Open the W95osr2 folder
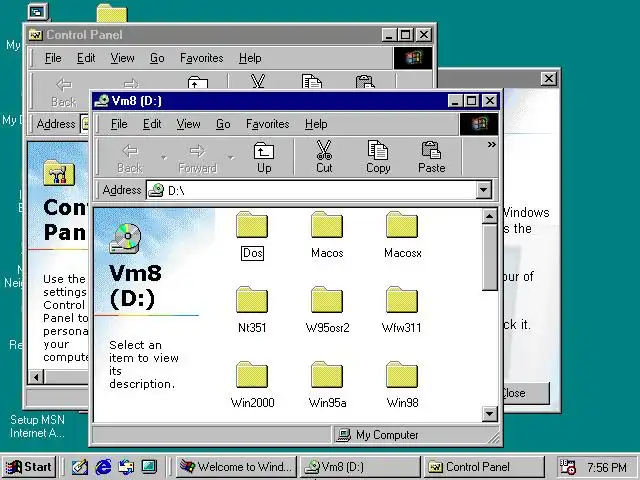640x480 pixels. [x=327, y=311]
